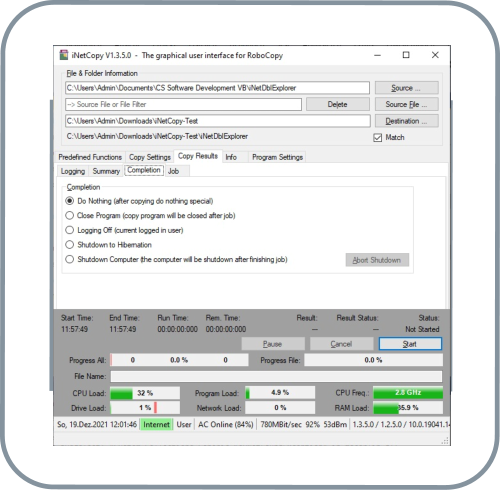Click the User status bar entry
This screenshot has height=490, width=500.
pyautogui.click(x=184, y=425)
